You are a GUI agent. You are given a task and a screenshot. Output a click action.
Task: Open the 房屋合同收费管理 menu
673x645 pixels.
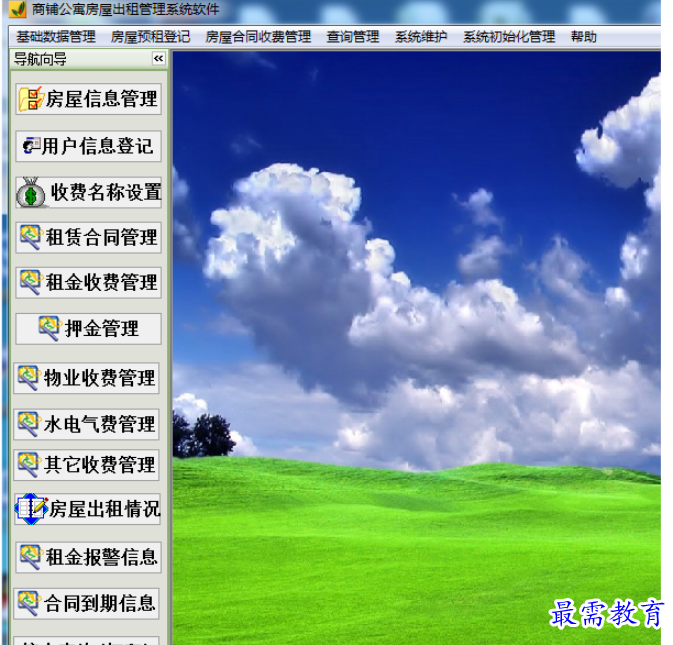click(x=258, y=37)
